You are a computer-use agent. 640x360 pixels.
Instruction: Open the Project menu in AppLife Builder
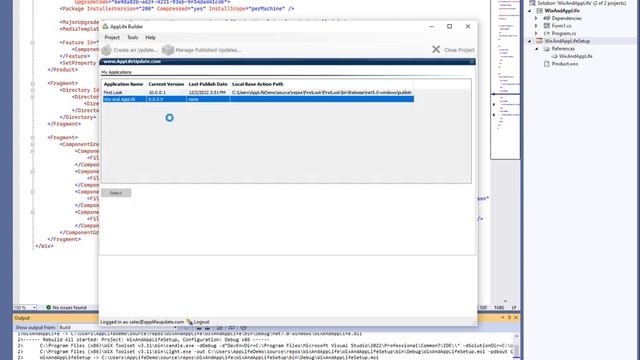pos(112,38)
